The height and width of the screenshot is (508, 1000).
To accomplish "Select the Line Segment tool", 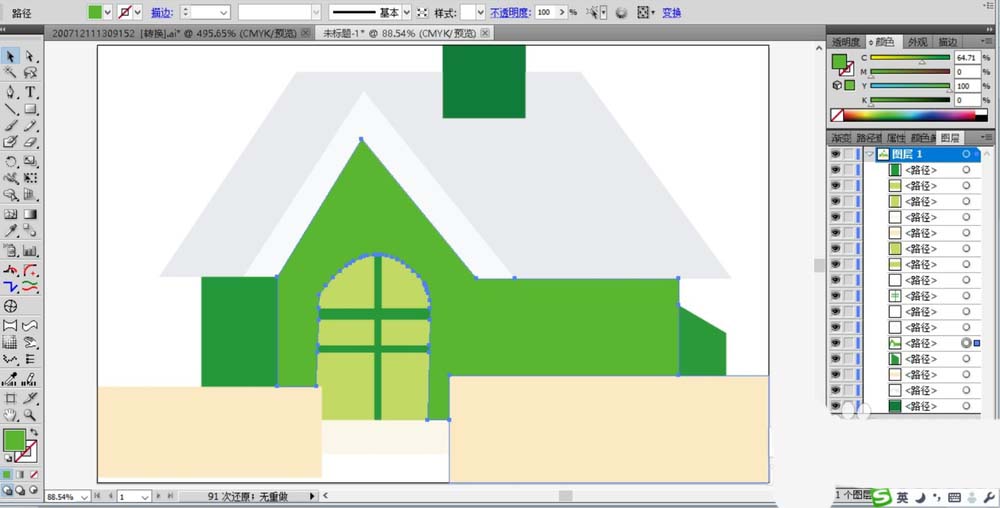I will pyautogui.click(x=10, y=109).
